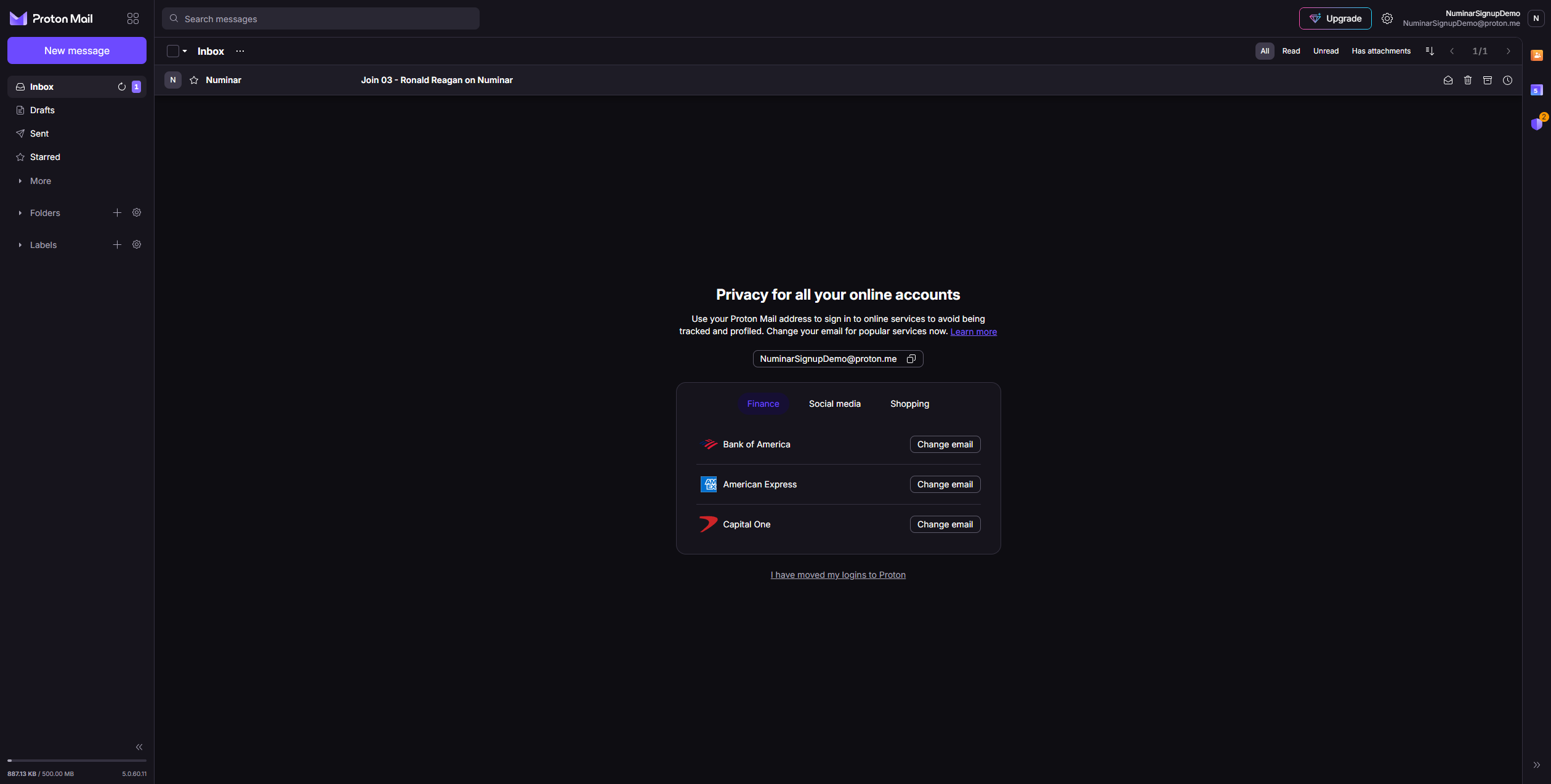The height and width of the screenshot is (784, 1551).
Task: Open the Proton apps grid switcher
Action: point(133,18)
